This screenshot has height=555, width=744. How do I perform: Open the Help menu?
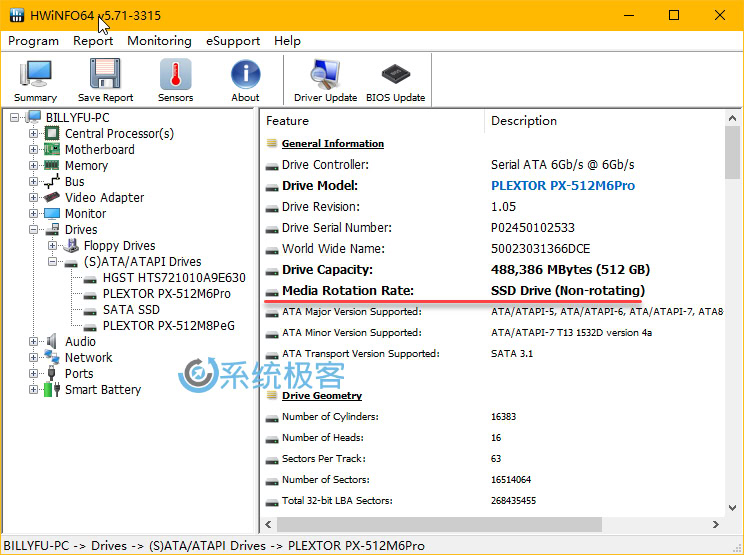tap(287, 41)
